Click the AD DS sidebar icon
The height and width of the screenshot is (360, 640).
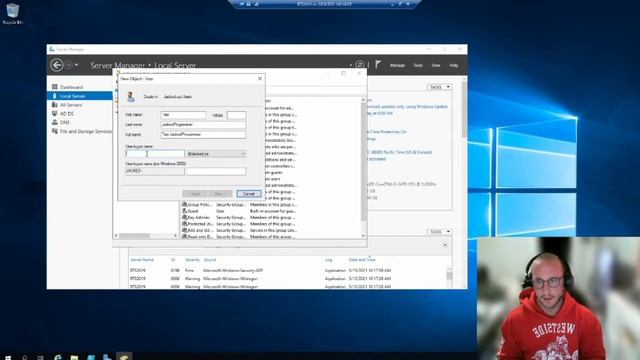[55, 113]
